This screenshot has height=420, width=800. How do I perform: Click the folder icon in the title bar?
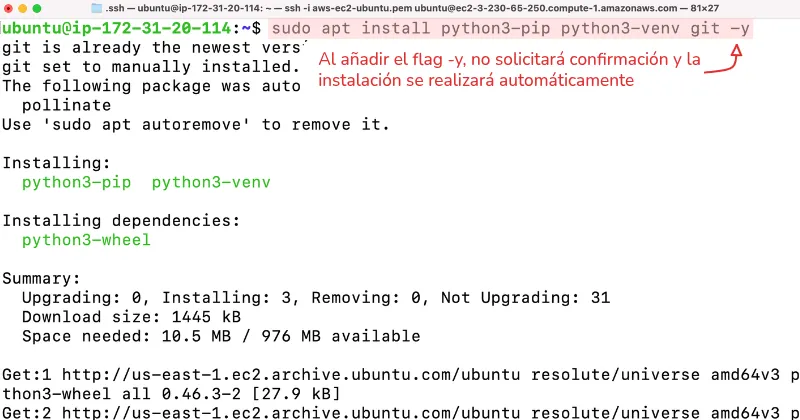pos(96,8)
